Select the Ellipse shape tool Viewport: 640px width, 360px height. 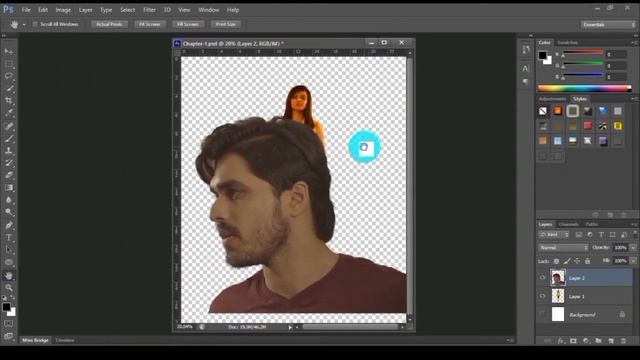coord(9,262)
